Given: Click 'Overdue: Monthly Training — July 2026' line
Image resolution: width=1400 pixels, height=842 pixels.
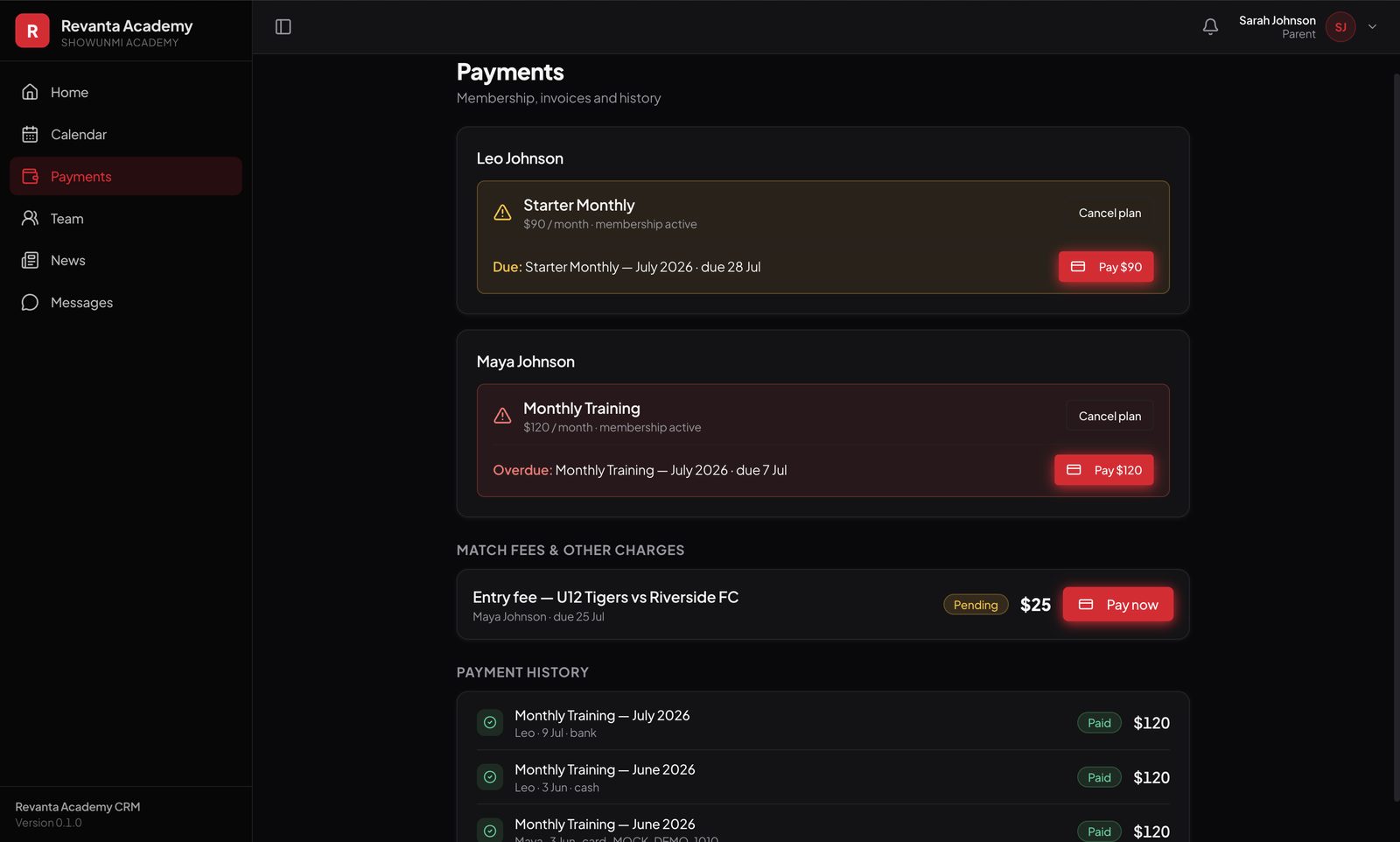Looking at the screenshot, I should [x=640, y=470].
